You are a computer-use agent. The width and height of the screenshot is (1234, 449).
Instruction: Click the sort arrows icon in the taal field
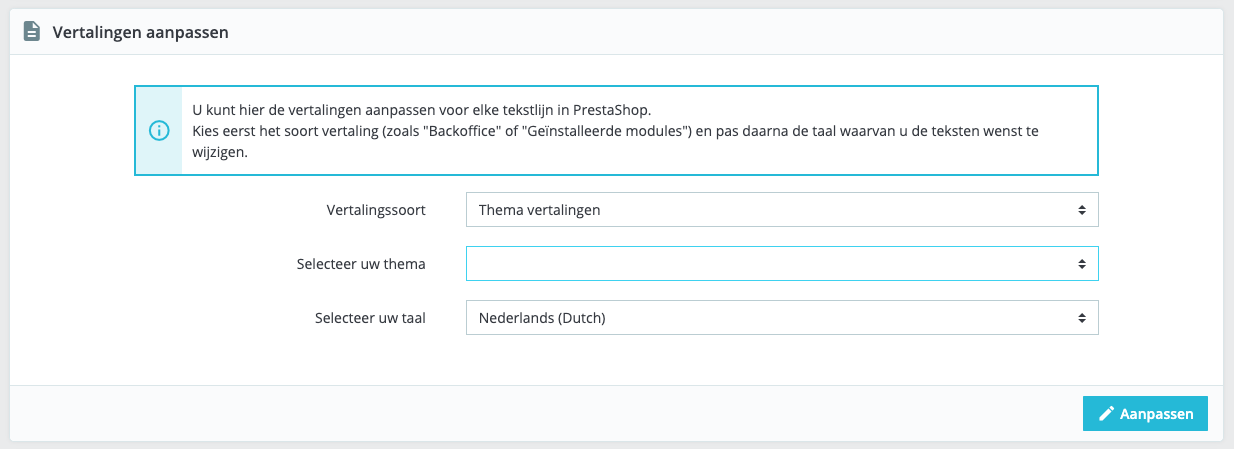1081,318
